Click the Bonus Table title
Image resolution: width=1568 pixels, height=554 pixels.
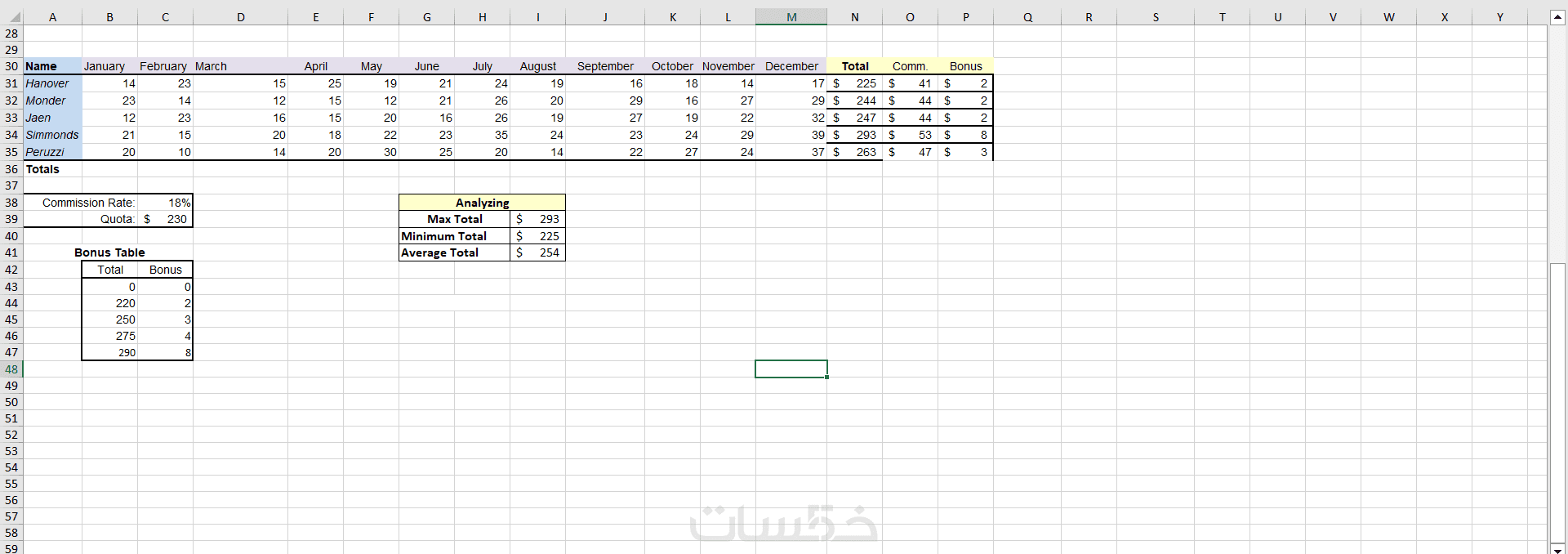pyautogui.click(x=109, y=252)
